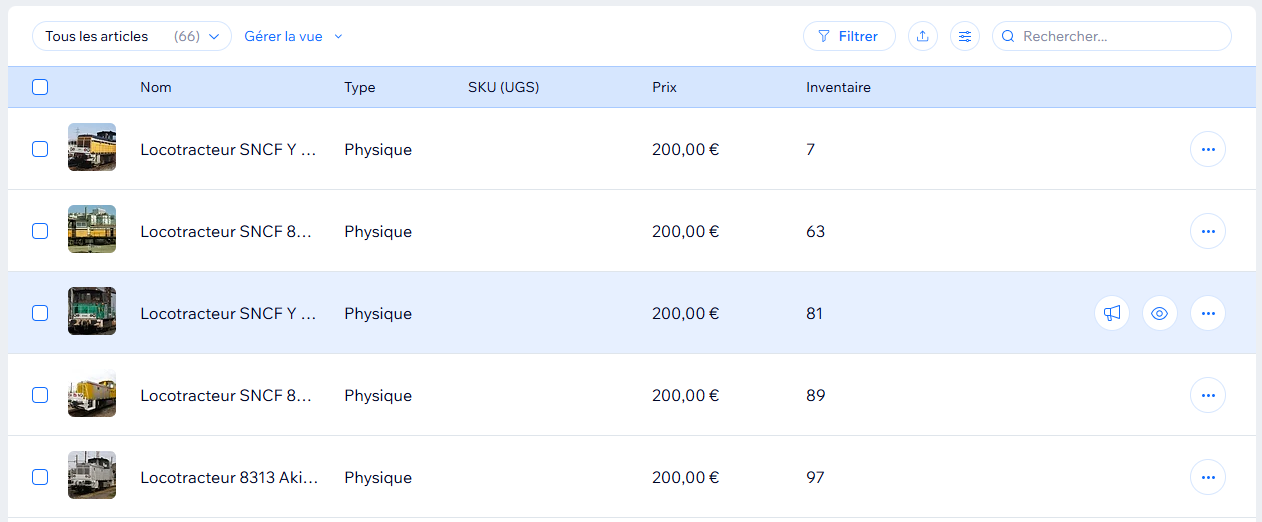Expand the Tous les articles dropdown

pos(132,37)
